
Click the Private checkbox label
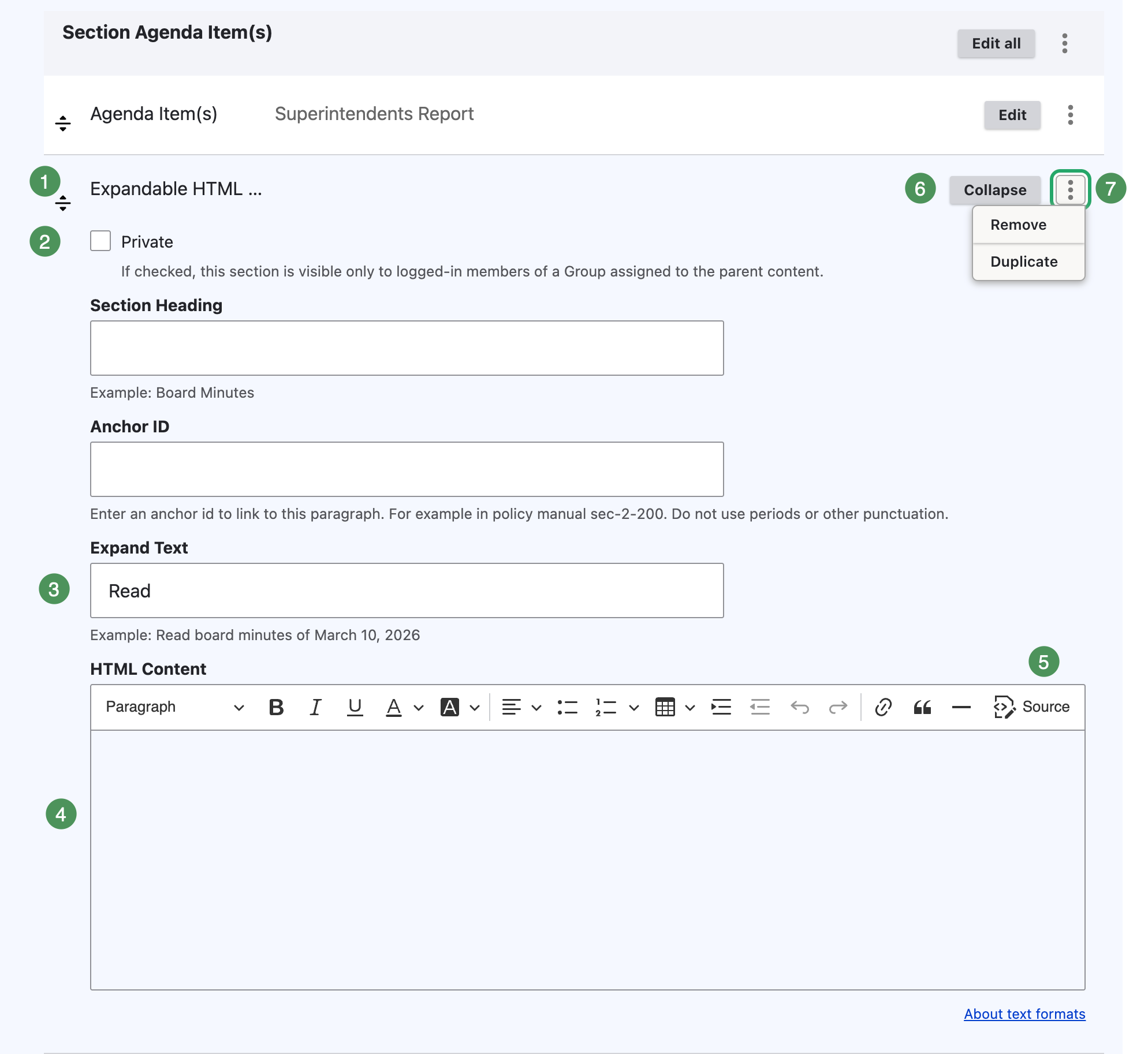pyautogui.click(x=147, y=242)
